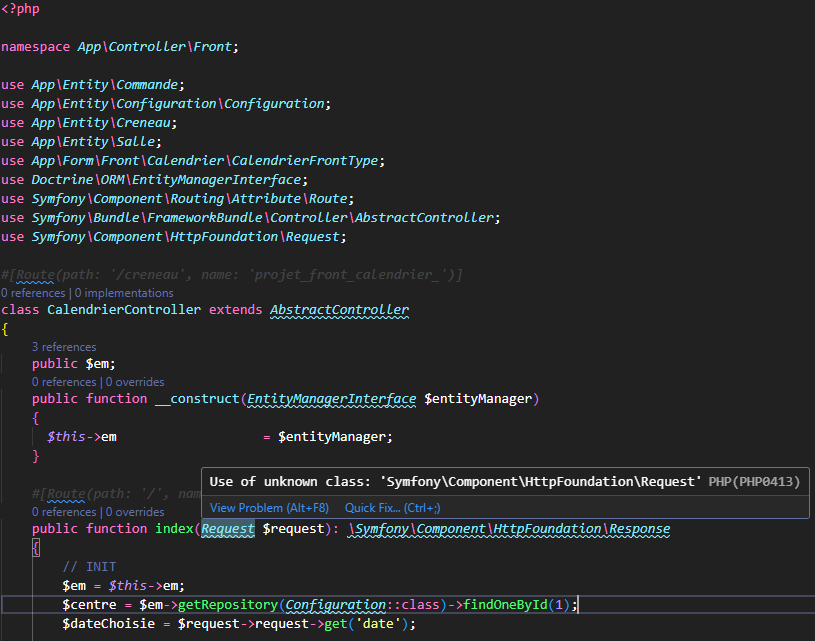The height and width of the screenshot is (641, 815).
Task: Click the 0 implementations code lens
Action: pos(124,293)
